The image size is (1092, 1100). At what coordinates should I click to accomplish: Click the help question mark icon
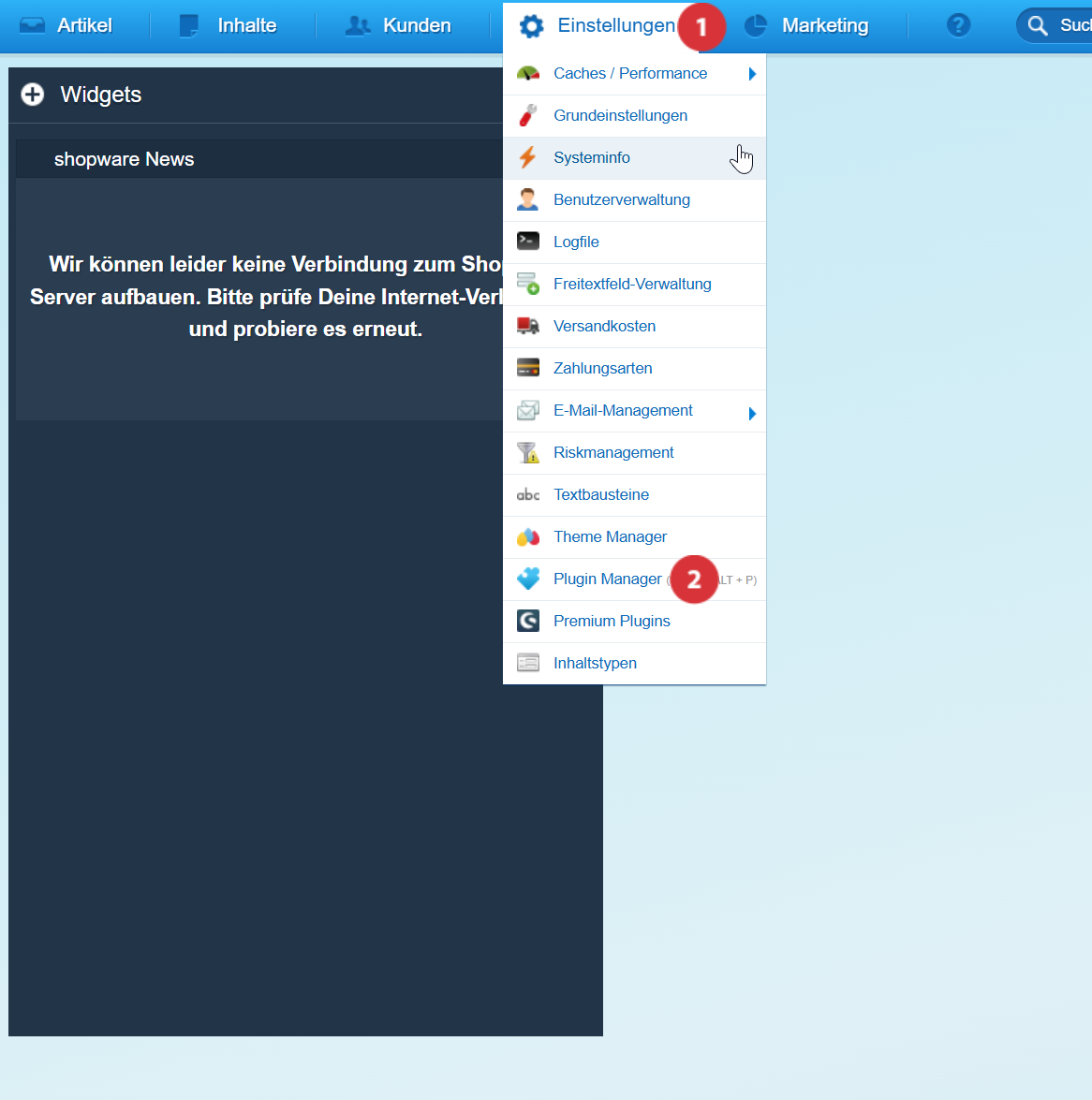[x=958, y=25]
